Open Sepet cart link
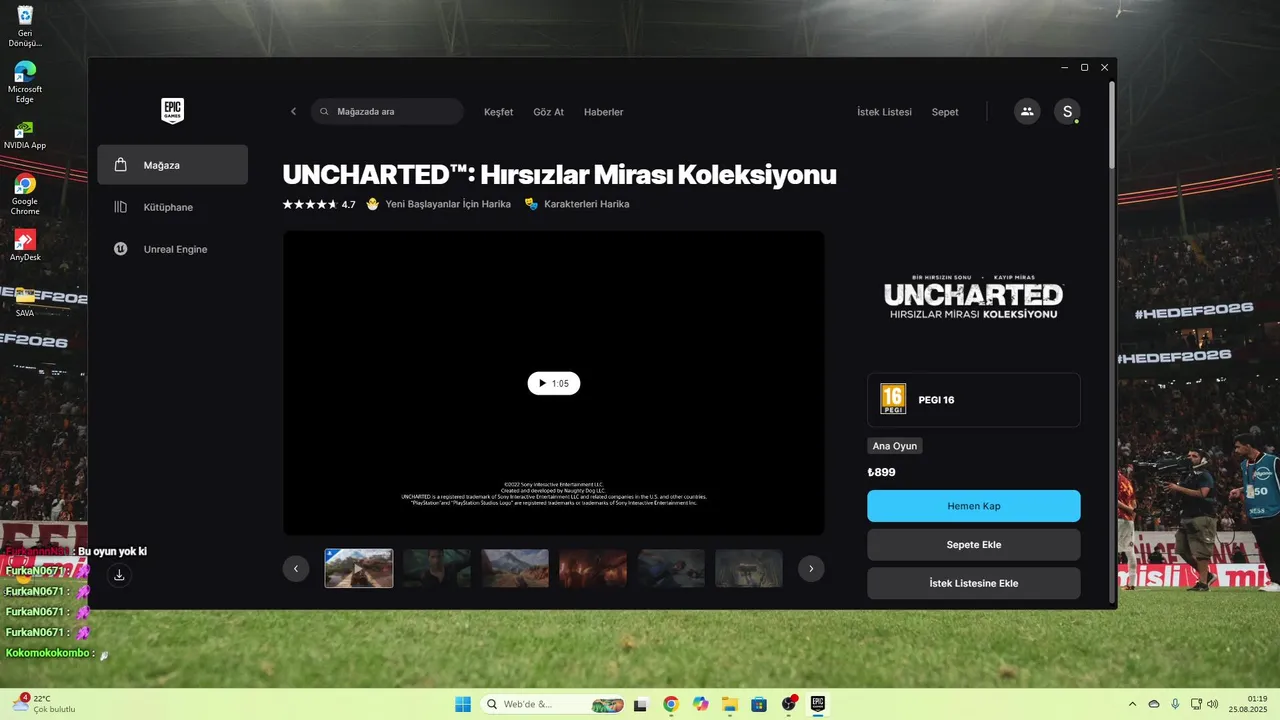 [x=945, y=112]
